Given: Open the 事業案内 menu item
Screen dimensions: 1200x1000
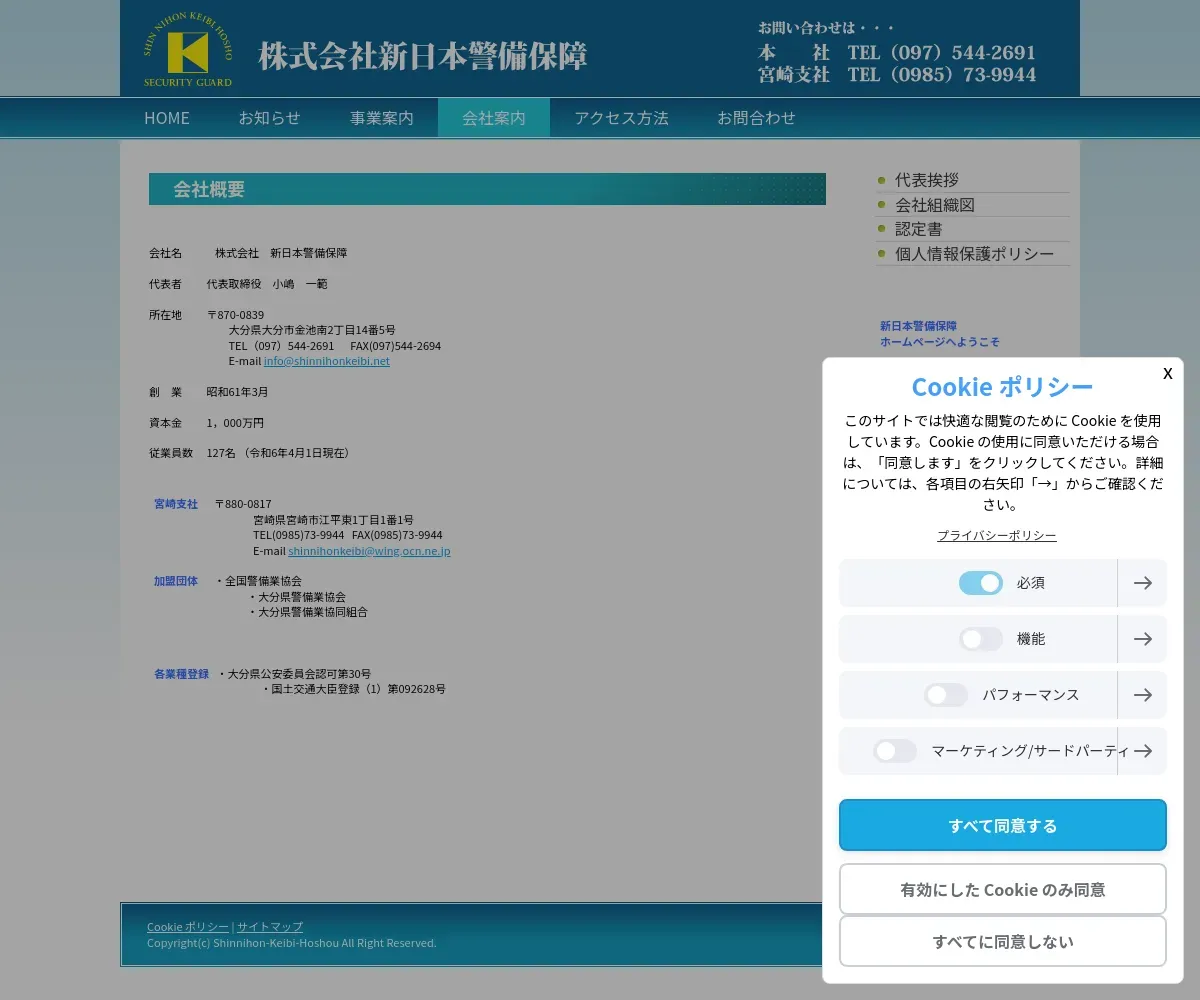Looking at the screenshot, I should pyautogui.click(x=381, y=118).
